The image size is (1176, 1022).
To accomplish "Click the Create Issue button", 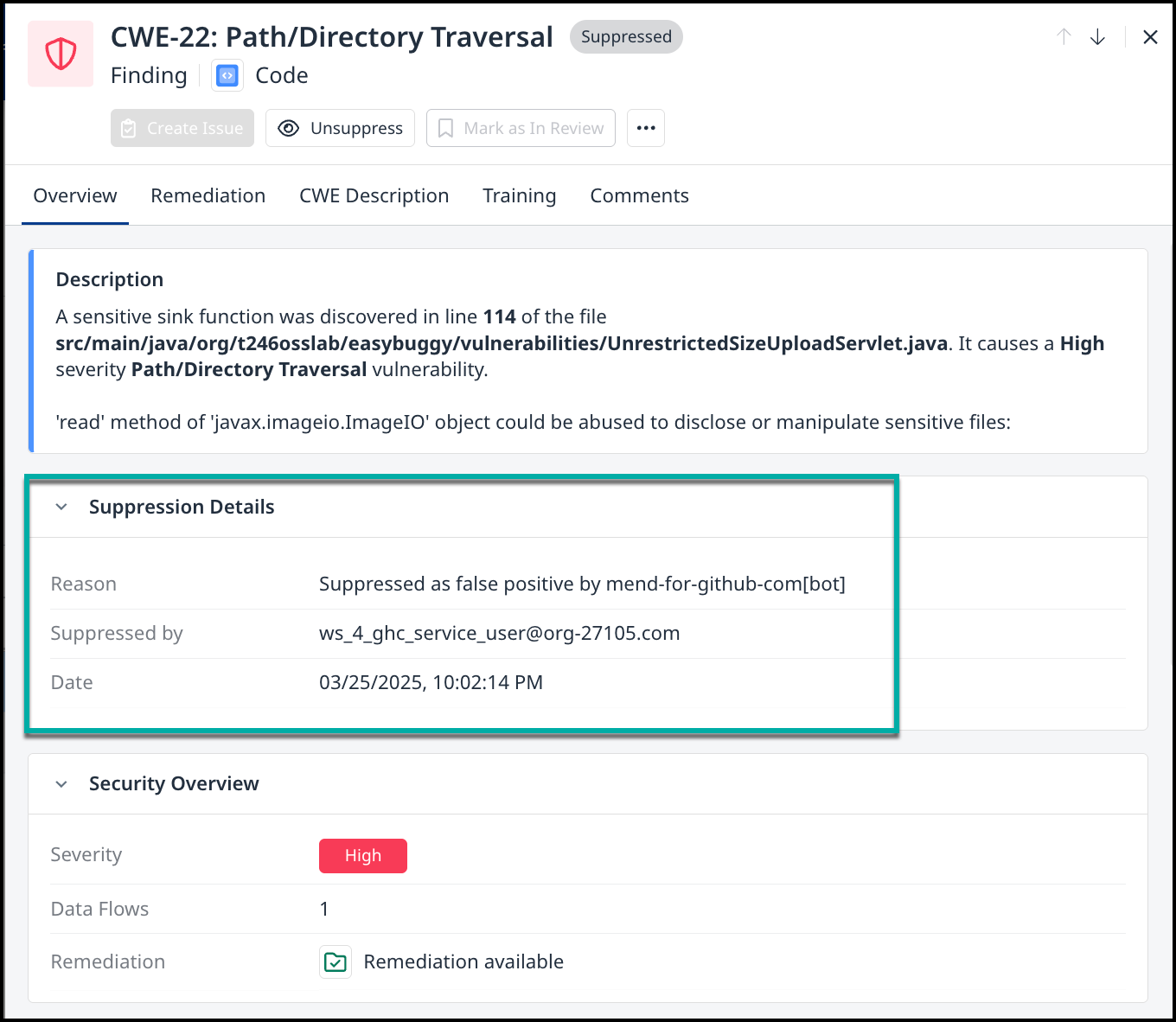I will 182,128.
